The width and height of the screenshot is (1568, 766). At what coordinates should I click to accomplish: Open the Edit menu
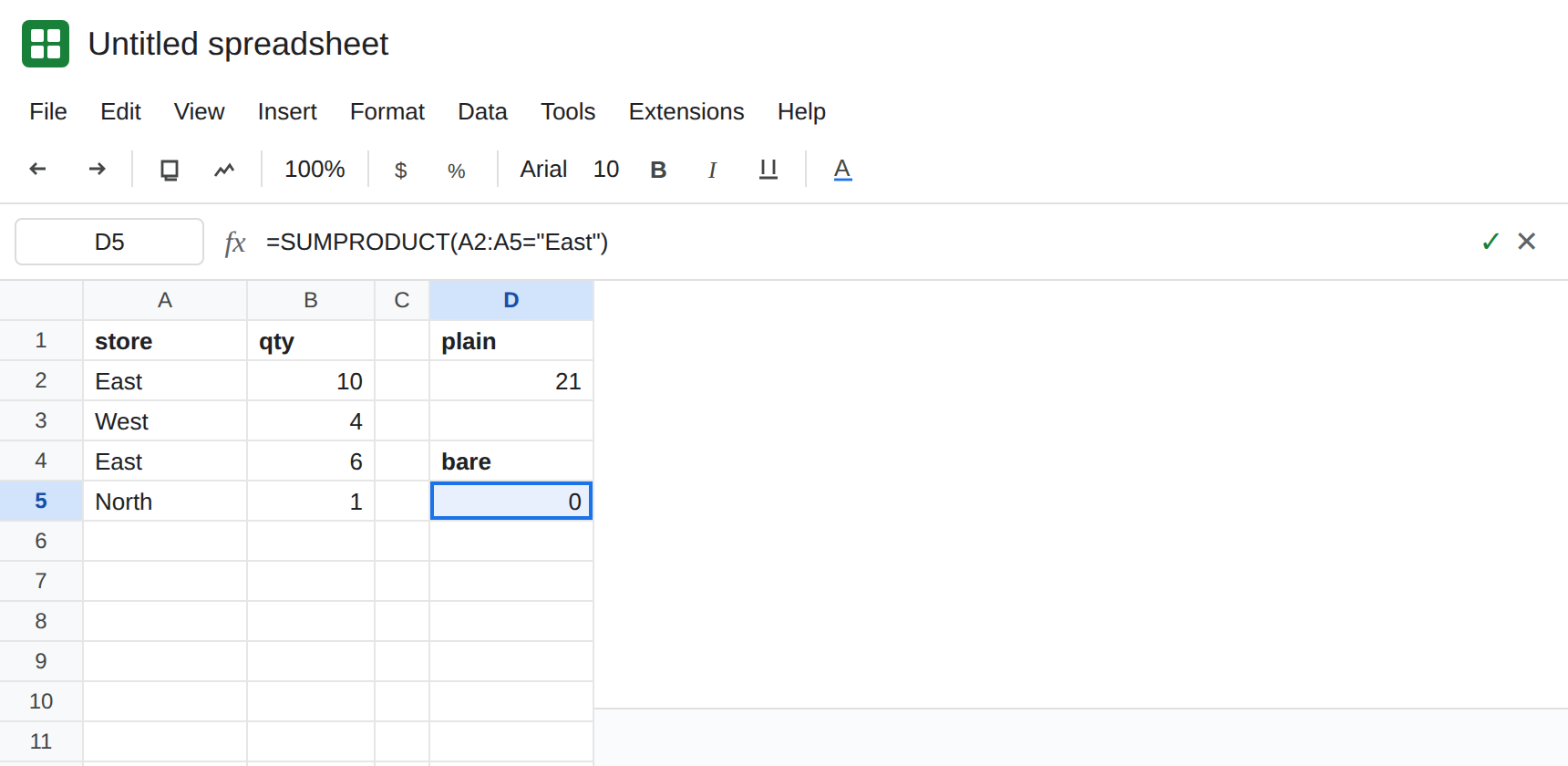(x=120, y=111)
